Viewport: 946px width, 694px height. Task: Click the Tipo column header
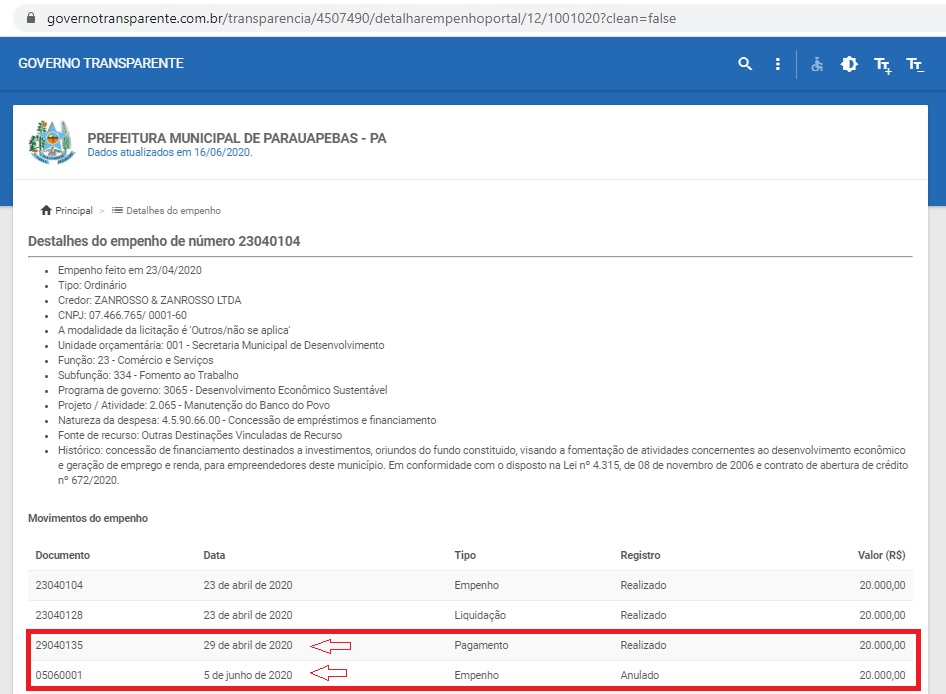[x=465, y=555]
